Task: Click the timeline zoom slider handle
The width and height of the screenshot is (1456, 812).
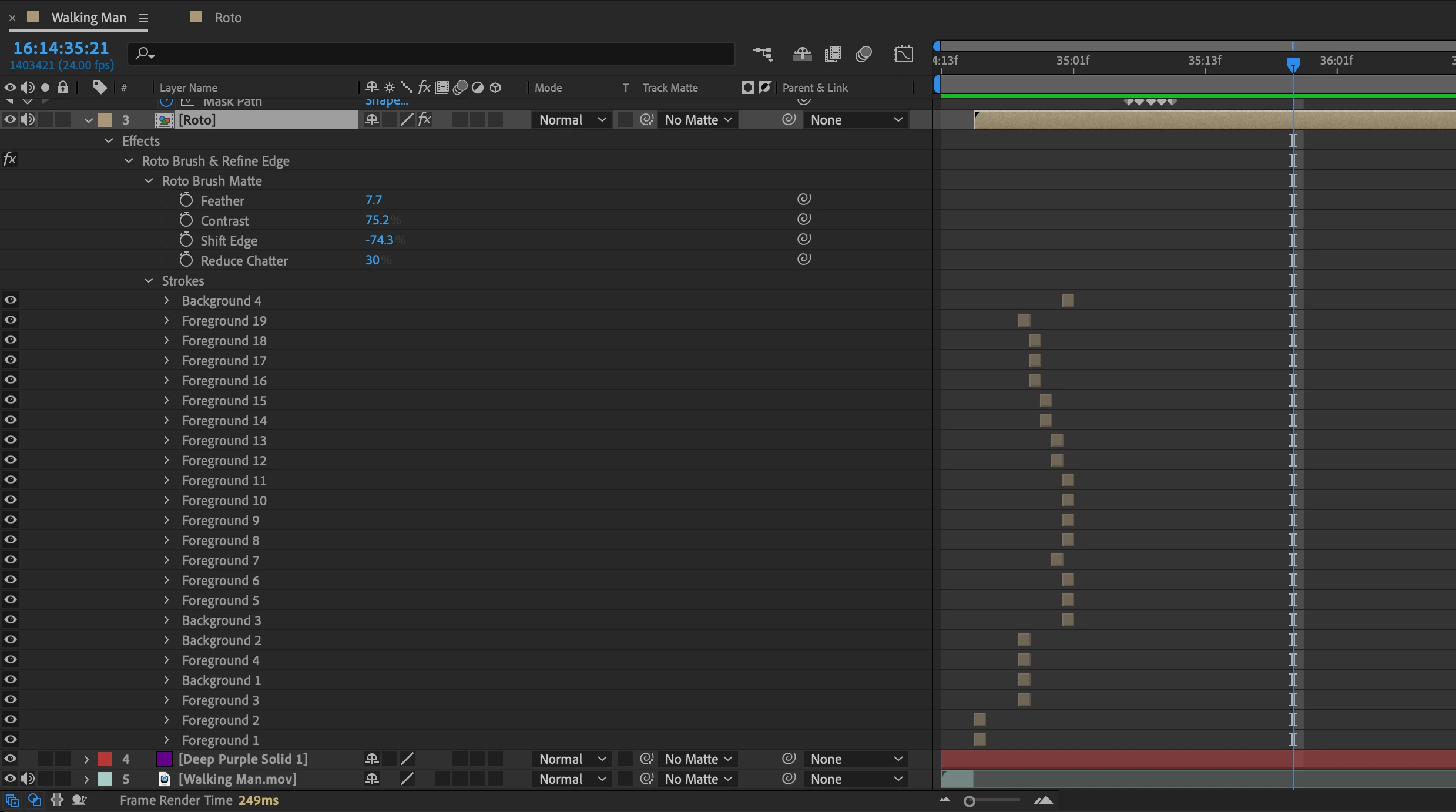Action: pos(969,801)
